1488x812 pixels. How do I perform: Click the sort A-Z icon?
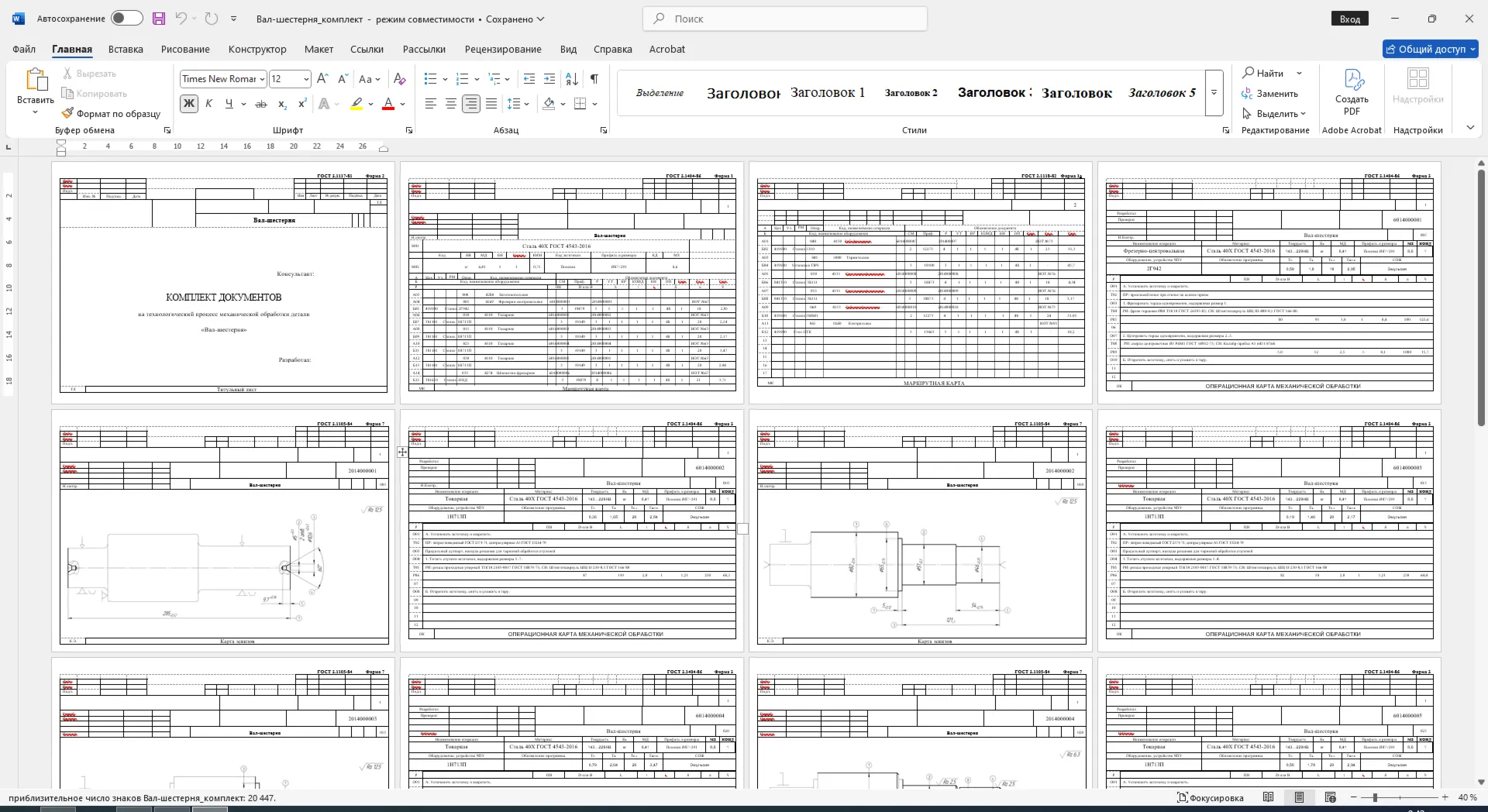point(572,78)
